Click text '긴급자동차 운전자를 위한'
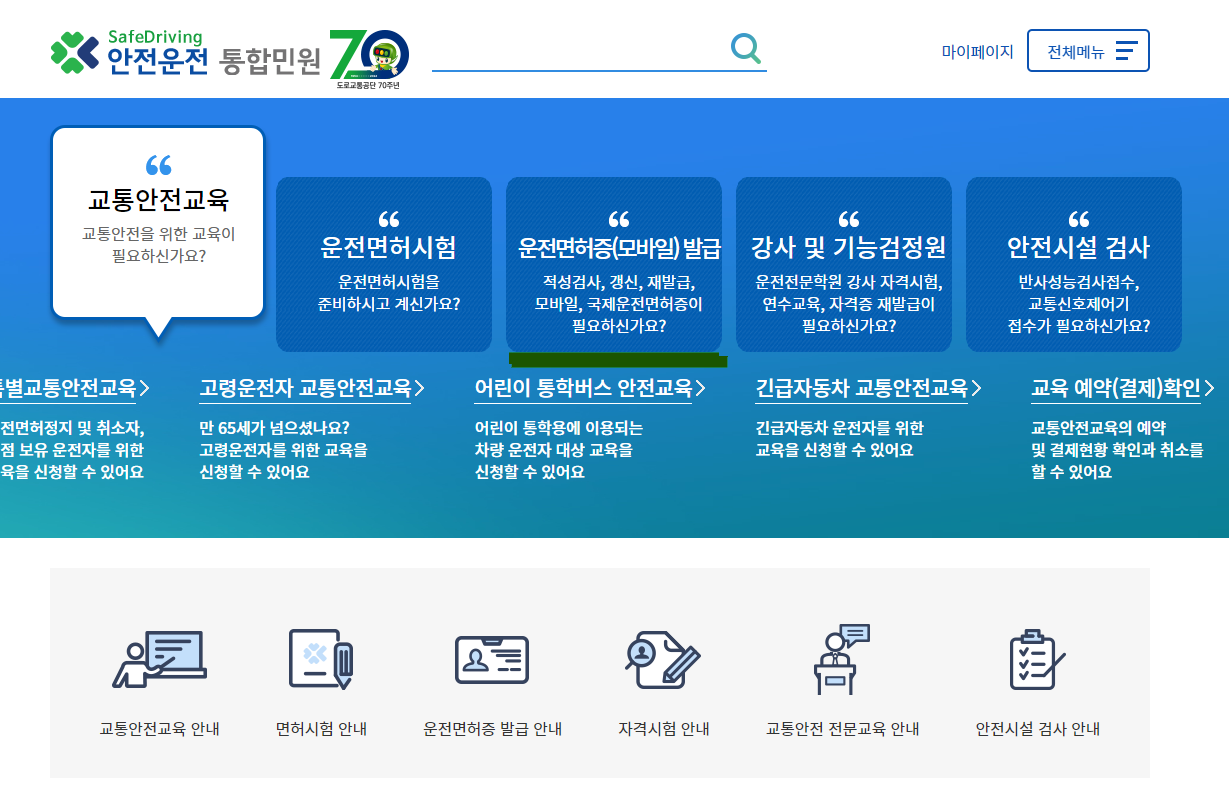The height and width of the screenshot is (806, 1229). click(x=839, y=428)
